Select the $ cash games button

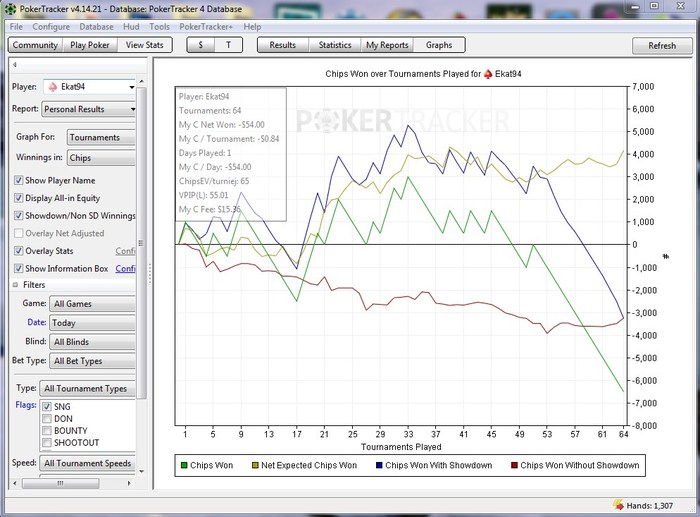click(x=200, y=45)
